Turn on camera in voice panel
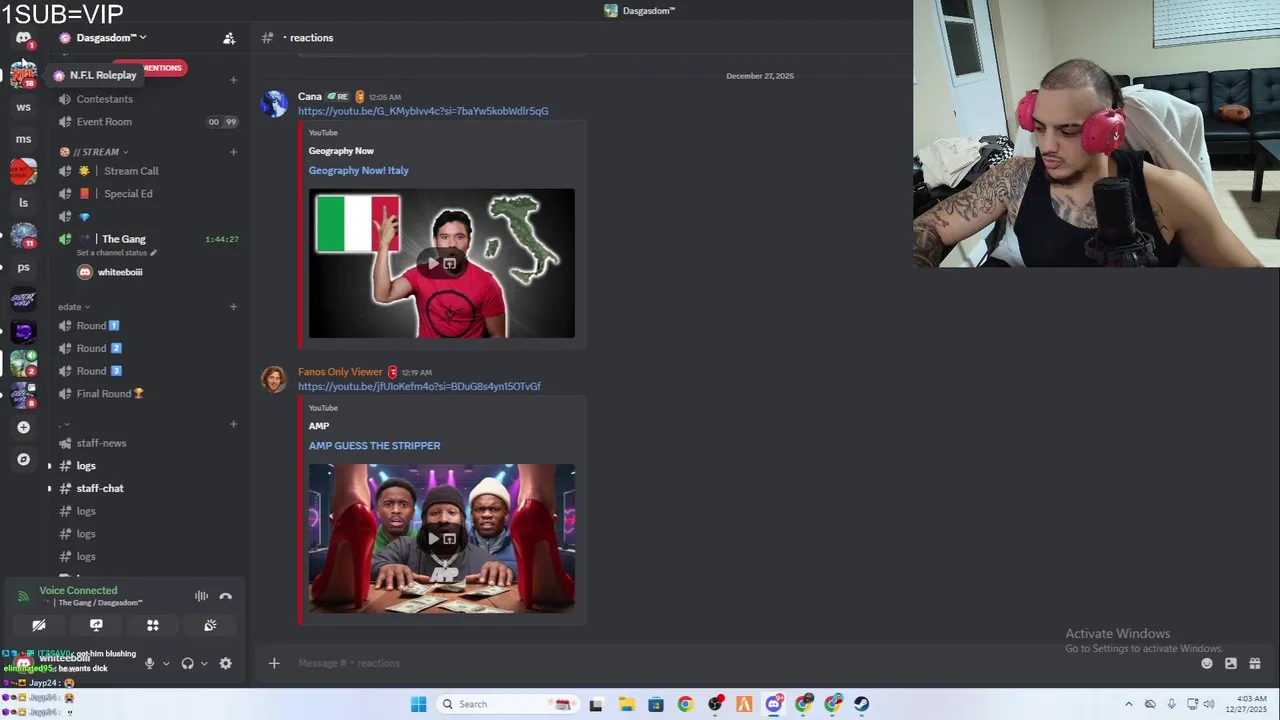Viewport: 1280px width, 720px height. point(39,625)
